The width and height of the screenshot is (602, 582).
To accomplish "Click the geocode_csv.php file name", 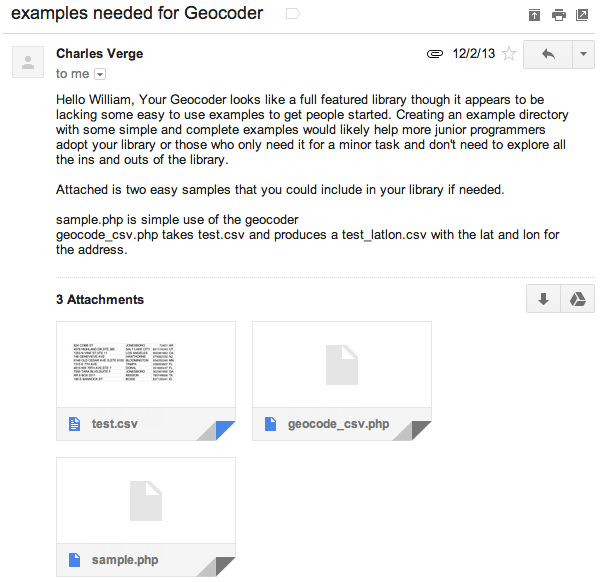I will [x=338, y=424].
